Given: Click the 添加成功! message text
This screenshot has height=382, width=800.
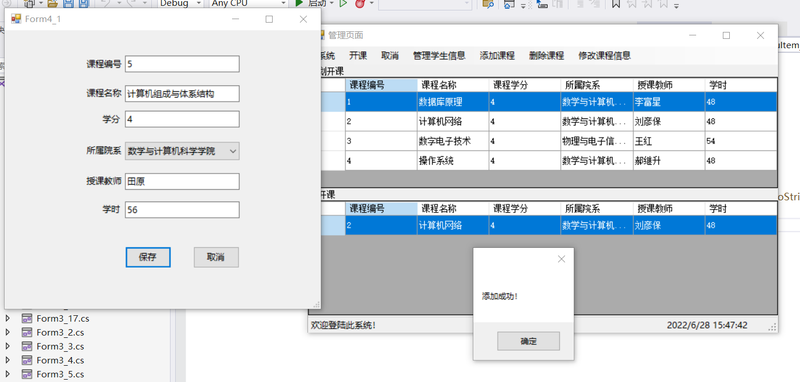Looking at the screenshot, I should click(500, 296).
